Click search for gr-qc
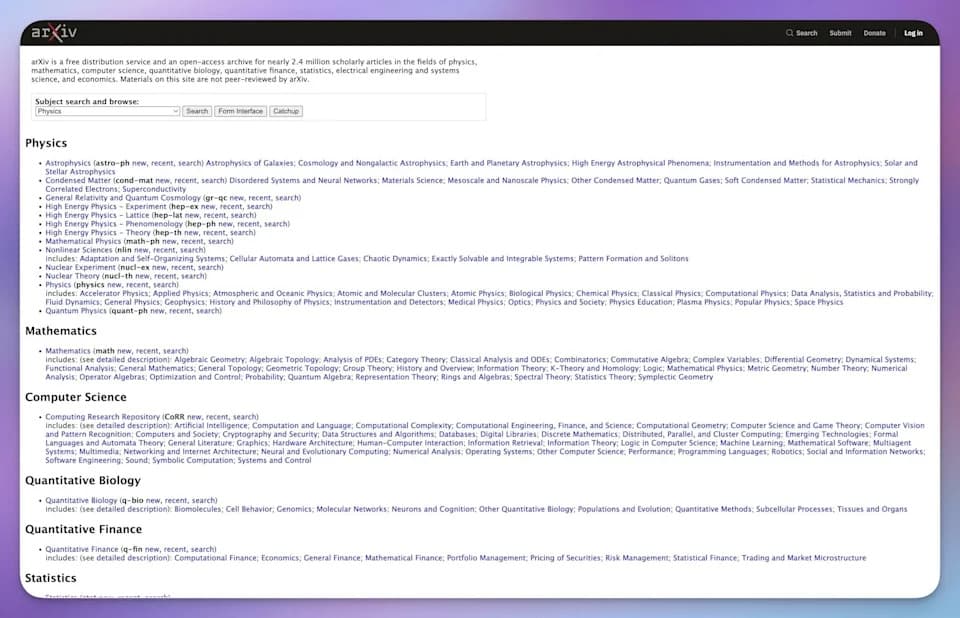Image resolution: width=960 pixels, height=618 pixels. [x=287, y=198]
